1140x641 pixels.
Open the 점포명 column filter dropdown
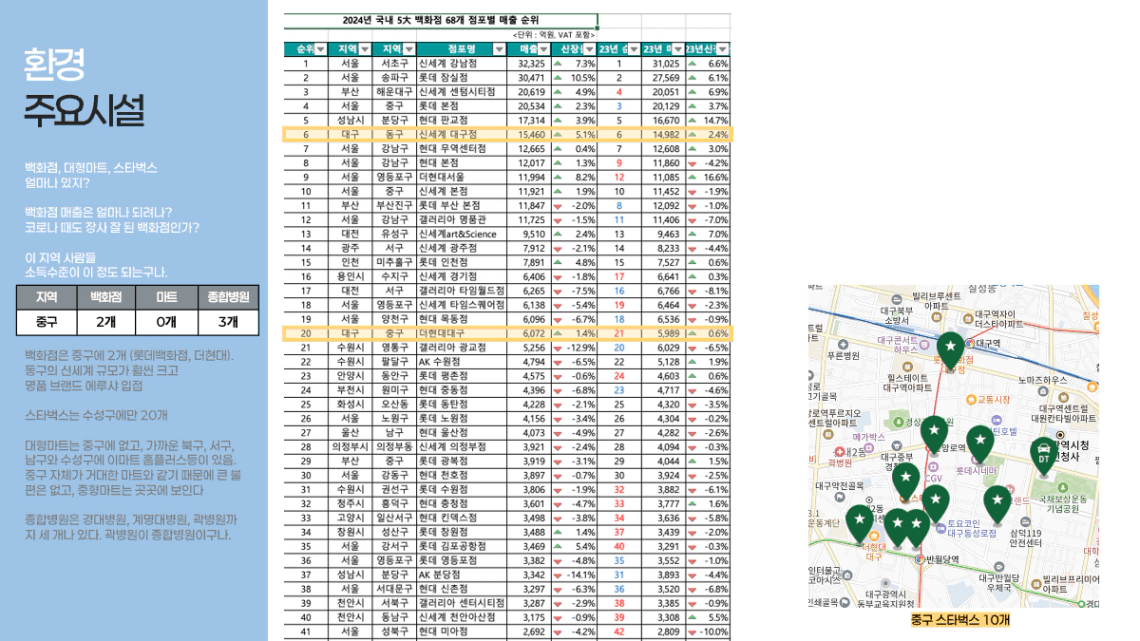[499, 49]
